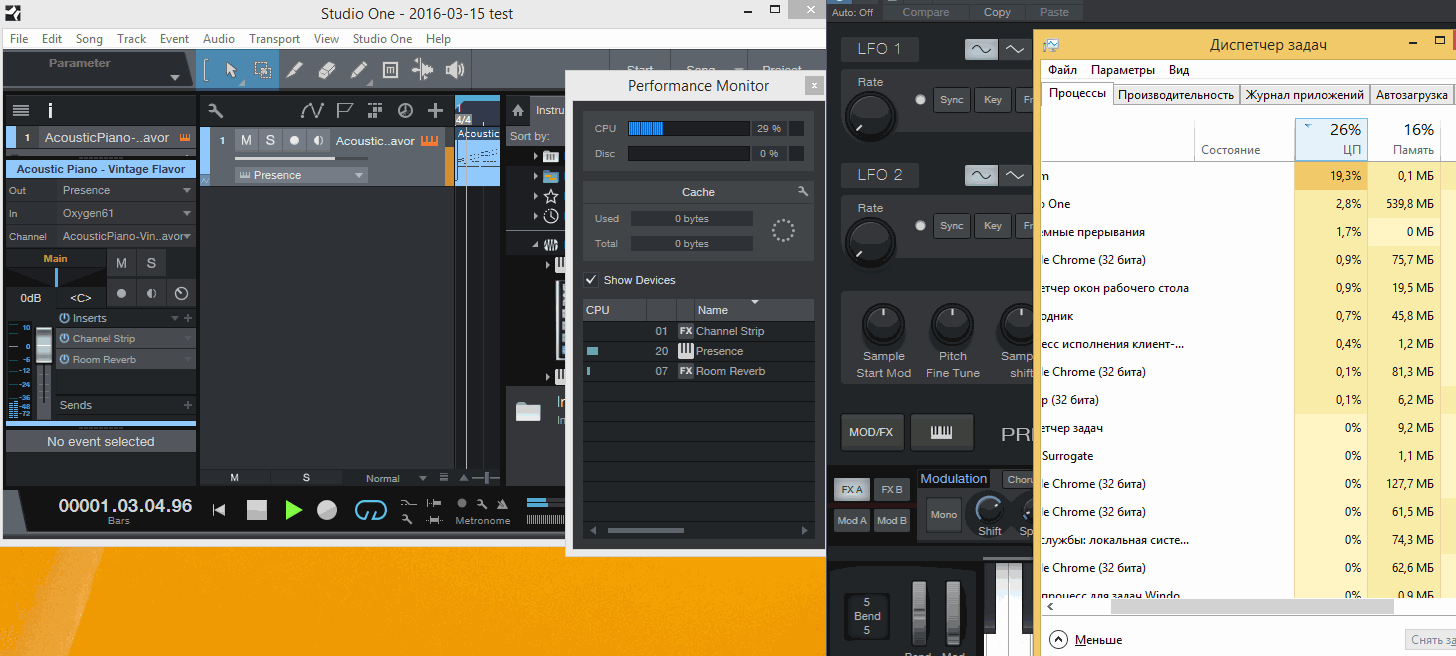Open Channel Strip insert dropdown arrow
Viewport: 1456px width, 656px height.
click(187, 339)
